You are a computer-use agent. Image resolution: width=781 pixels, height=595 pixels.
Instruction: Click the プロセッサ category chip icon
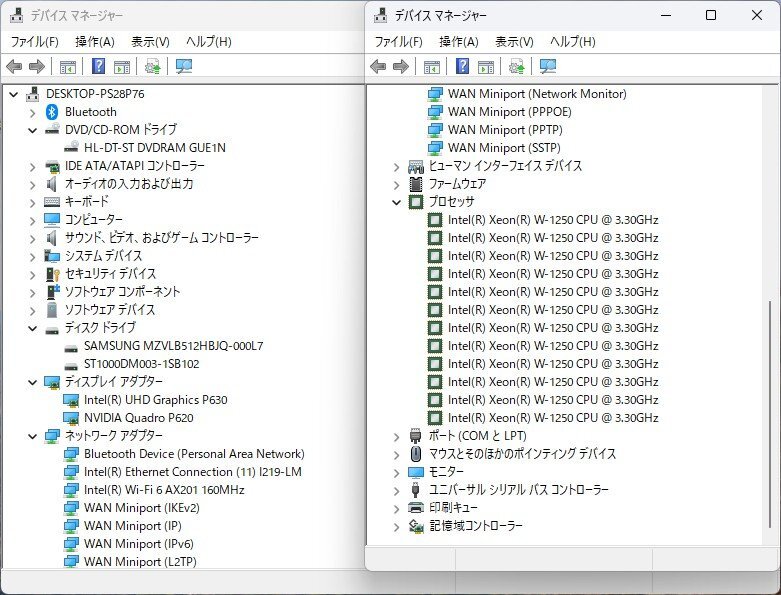pyautogui.click(x=416, y=202)
